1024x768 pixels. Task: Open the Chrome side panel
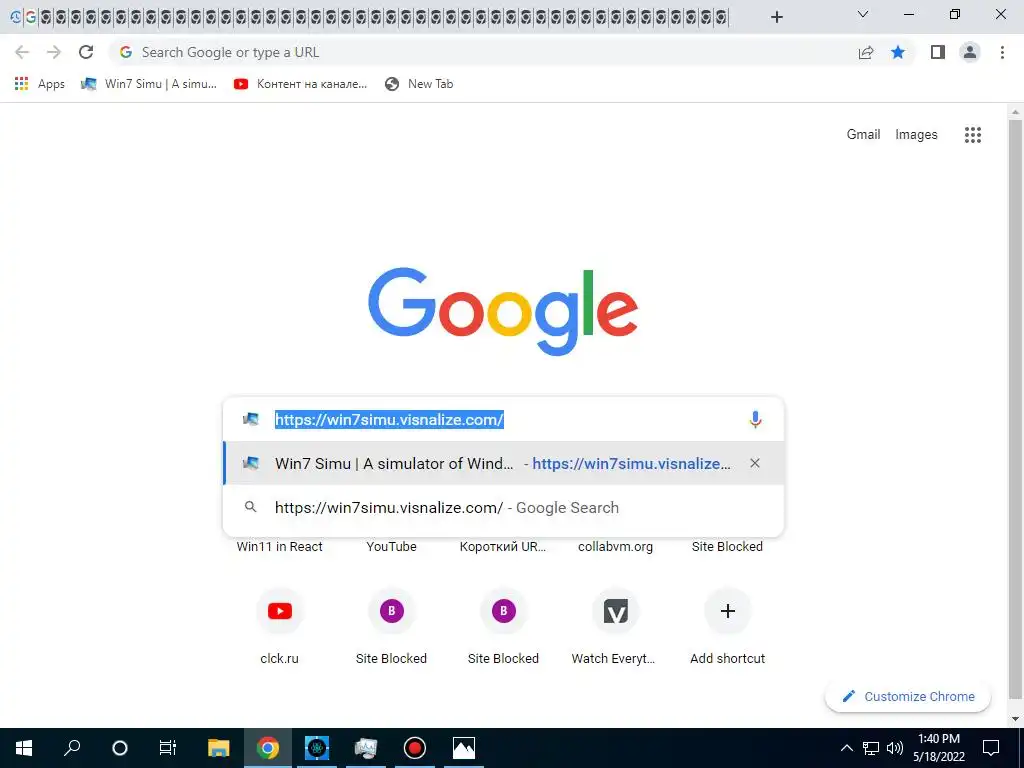click(x=938, y=52)
